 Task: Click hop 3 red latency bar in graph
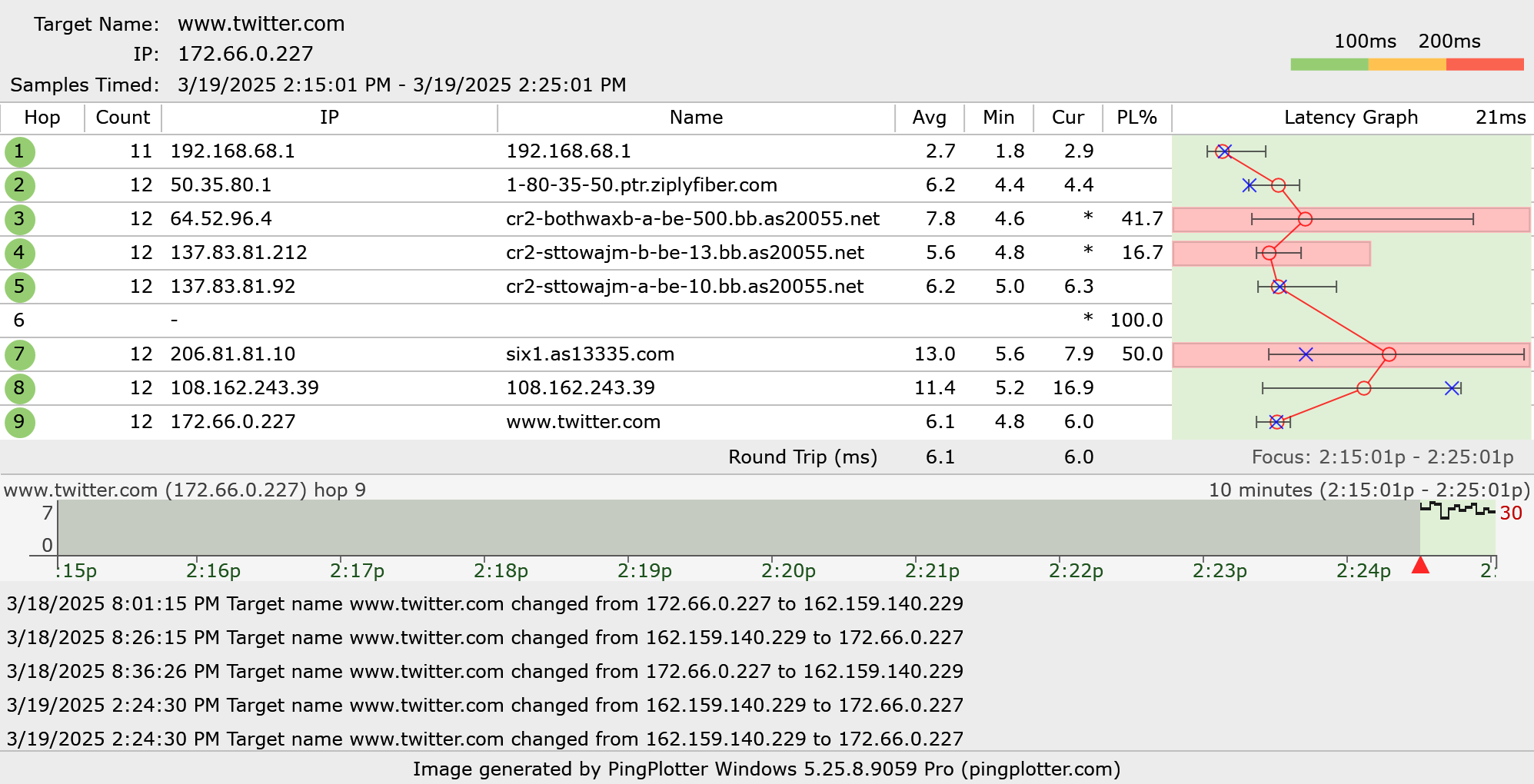[x=1351, y=219]
